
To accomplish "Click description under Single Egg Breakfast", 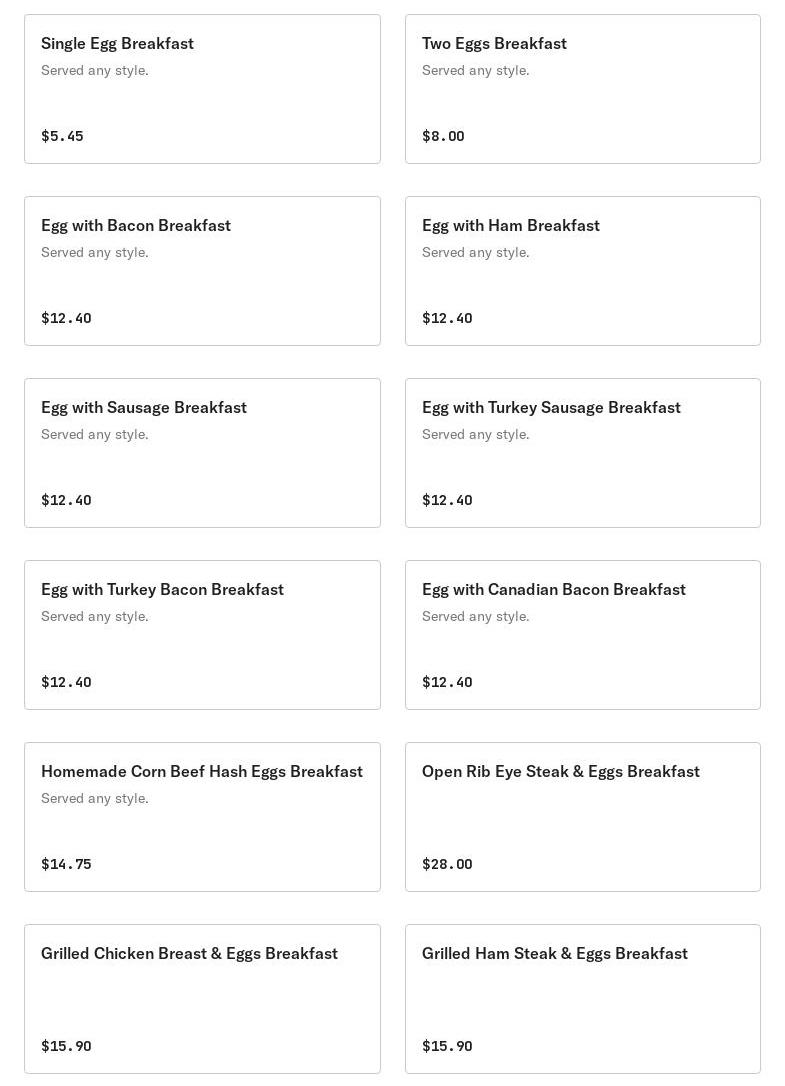I will pyautogui.click(x=95, y=70).
